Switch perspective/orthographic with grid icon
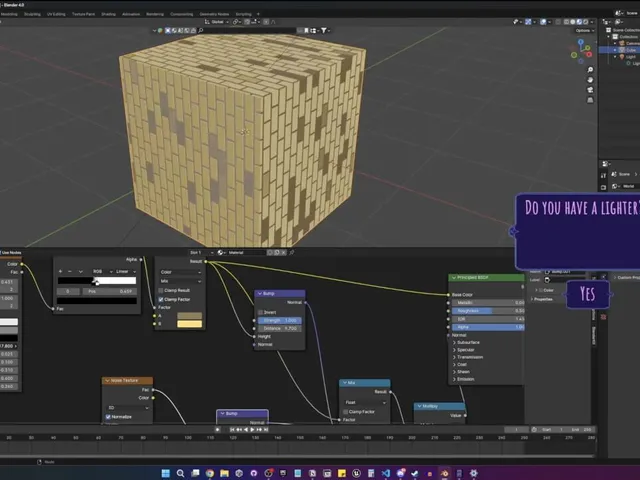This screenshot has height=480, width=640. pos(590,100)
